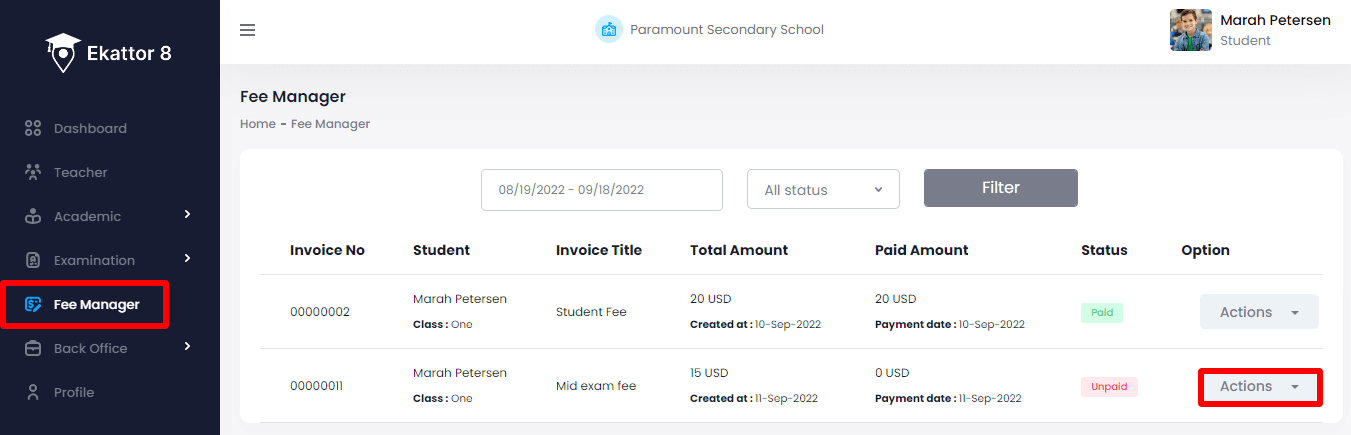Click the school building icon in header

(x=608, y=30)
